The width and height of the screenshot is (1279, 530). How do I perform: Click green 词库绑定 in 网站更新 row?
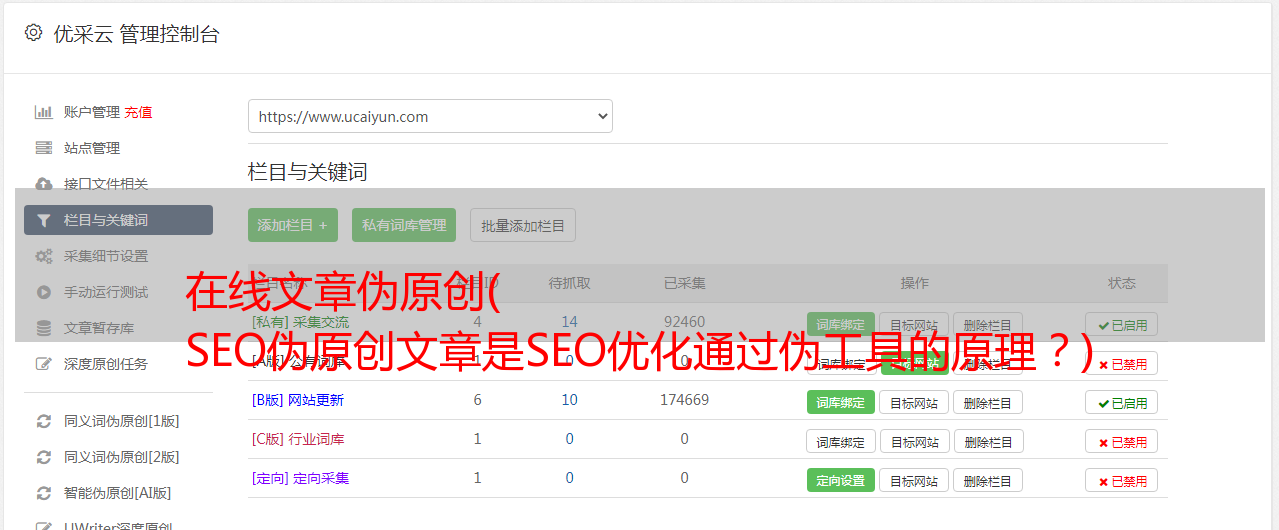click(841, 402)
